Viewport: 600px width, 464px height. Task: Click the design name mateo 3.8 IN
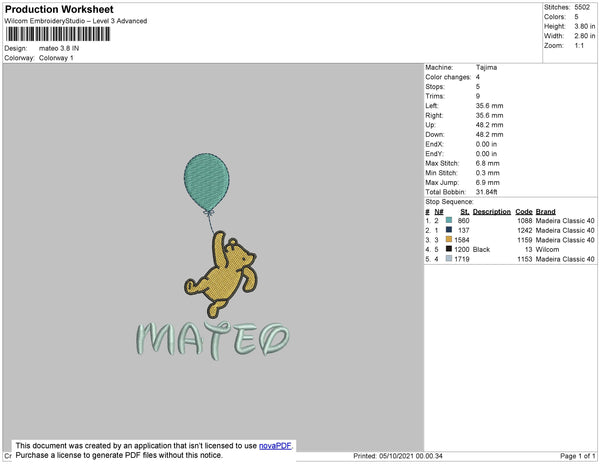(x=59, y=49)
